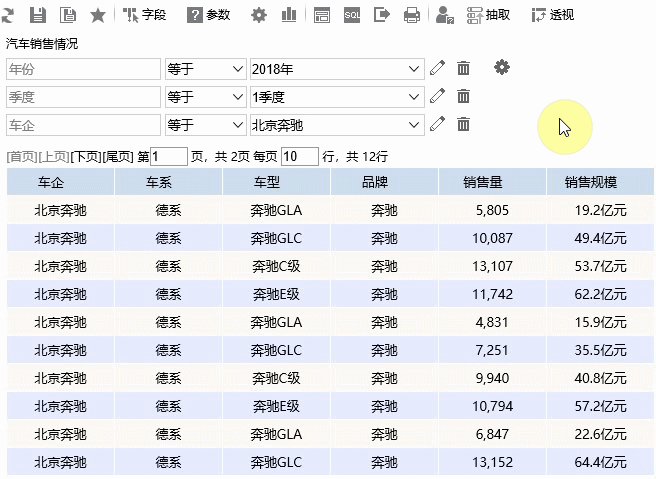Click the 13,107 sales cell
This screenshot has height=479, width=656.
[492, 266]
